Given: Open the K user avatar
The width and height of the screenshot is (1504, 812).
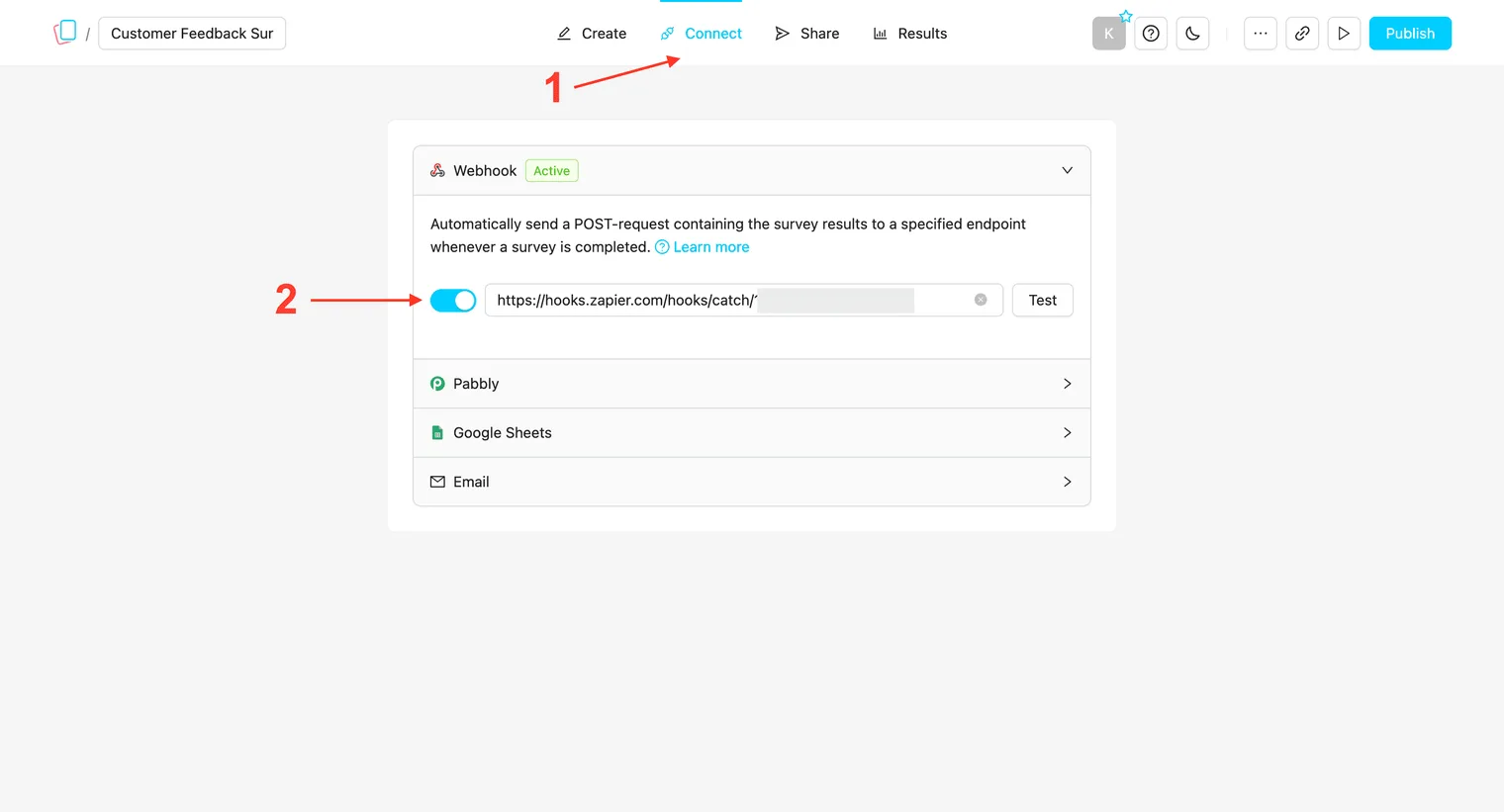Looking at the screenshot, I should [1109, 34].
